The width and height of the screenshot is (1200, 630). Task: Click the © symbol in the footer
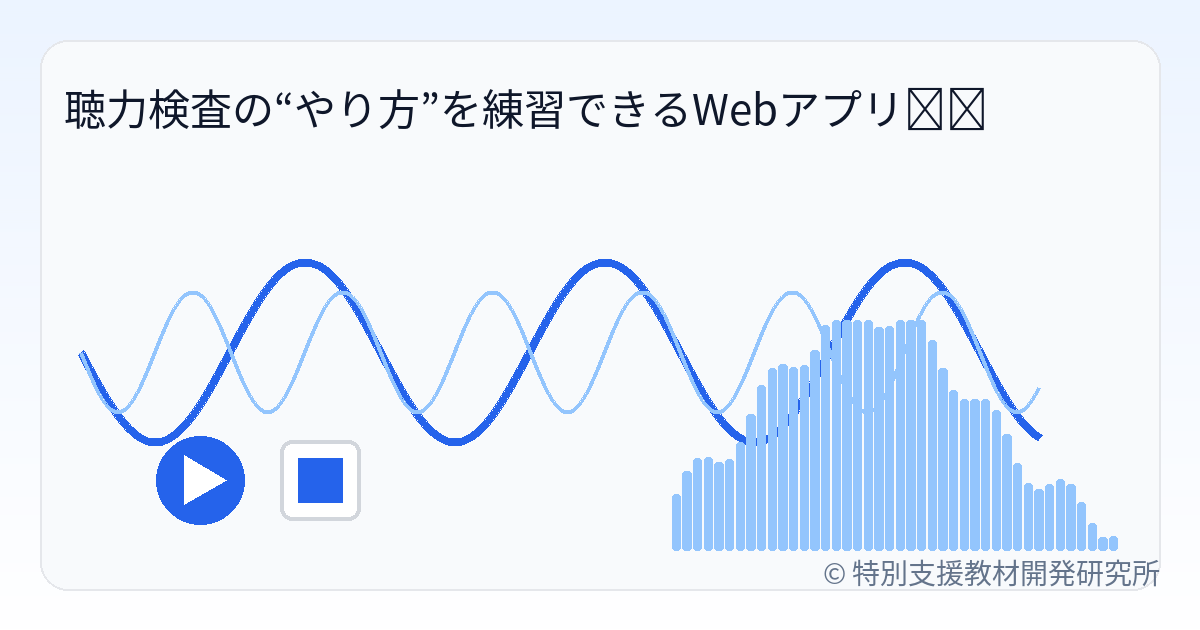click(x=834, y=574)
